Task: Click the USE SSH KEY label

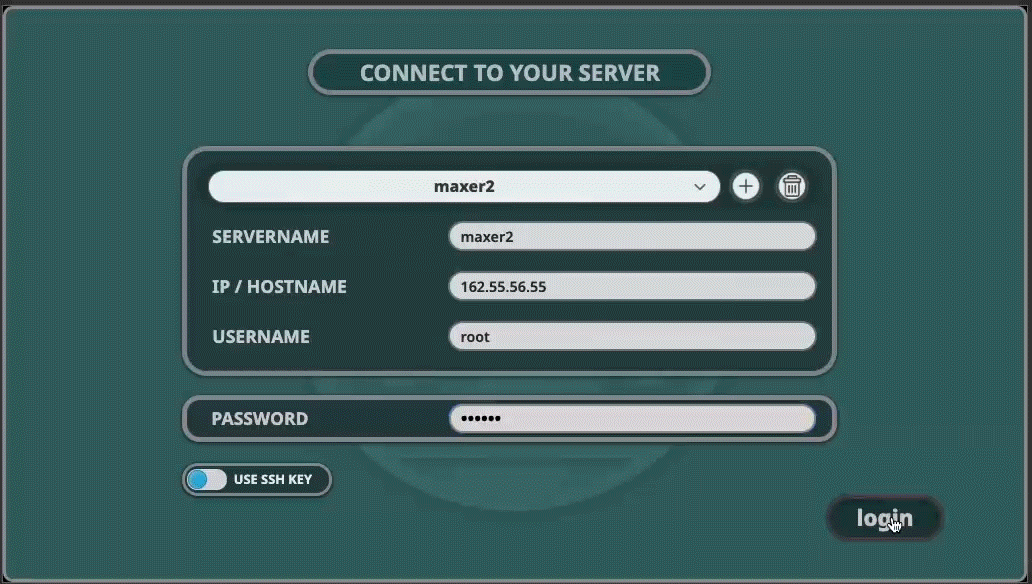Action: (272, 479)
